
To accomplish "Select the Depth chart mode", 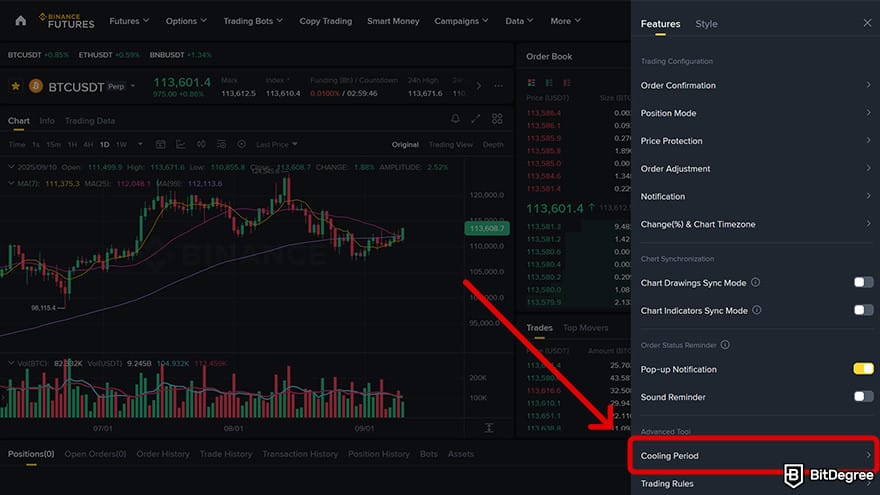I will [493, 144].
